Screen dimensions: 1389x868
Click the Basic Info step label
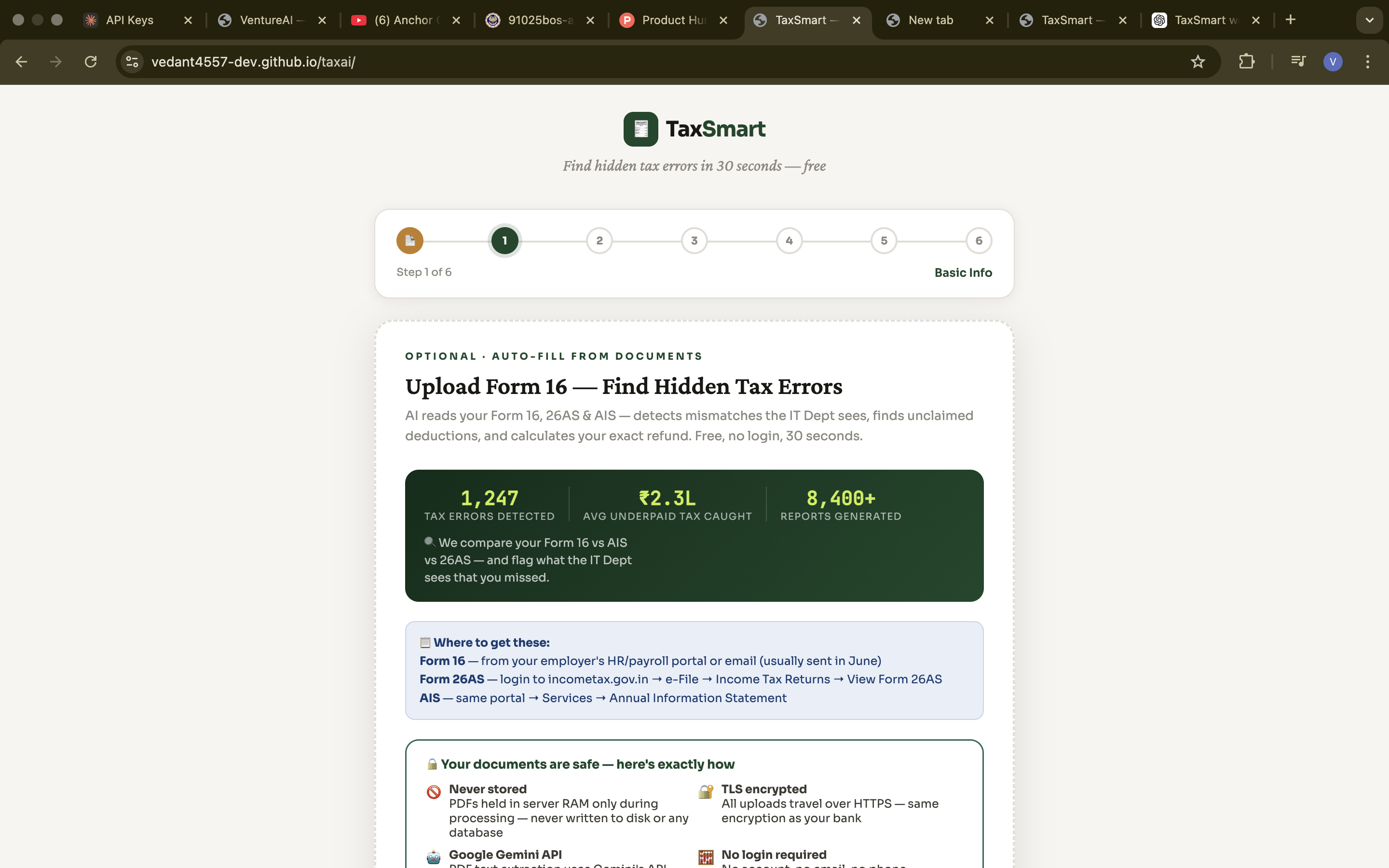[x=963, y=272]
